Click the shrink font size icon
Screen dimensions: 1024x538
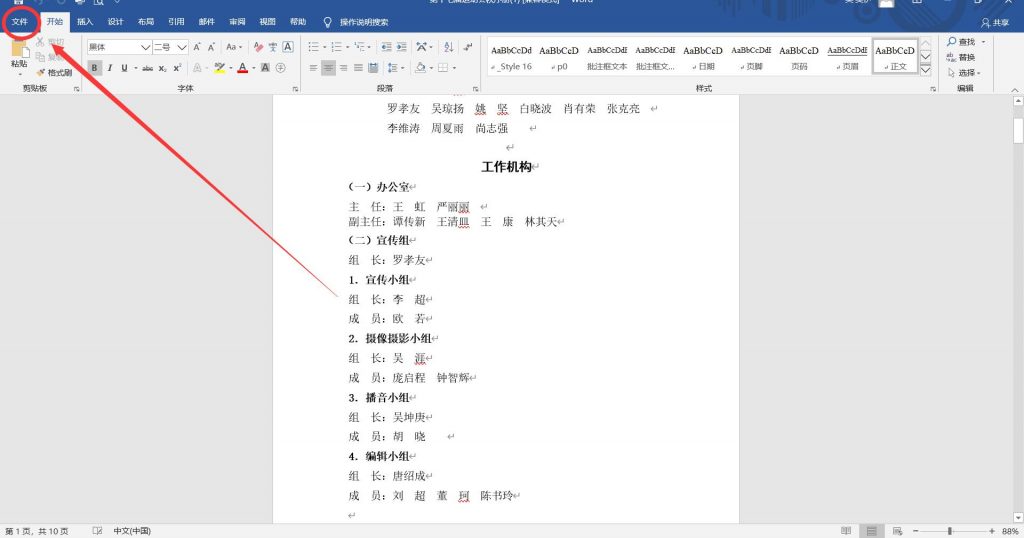coord(212,47)
